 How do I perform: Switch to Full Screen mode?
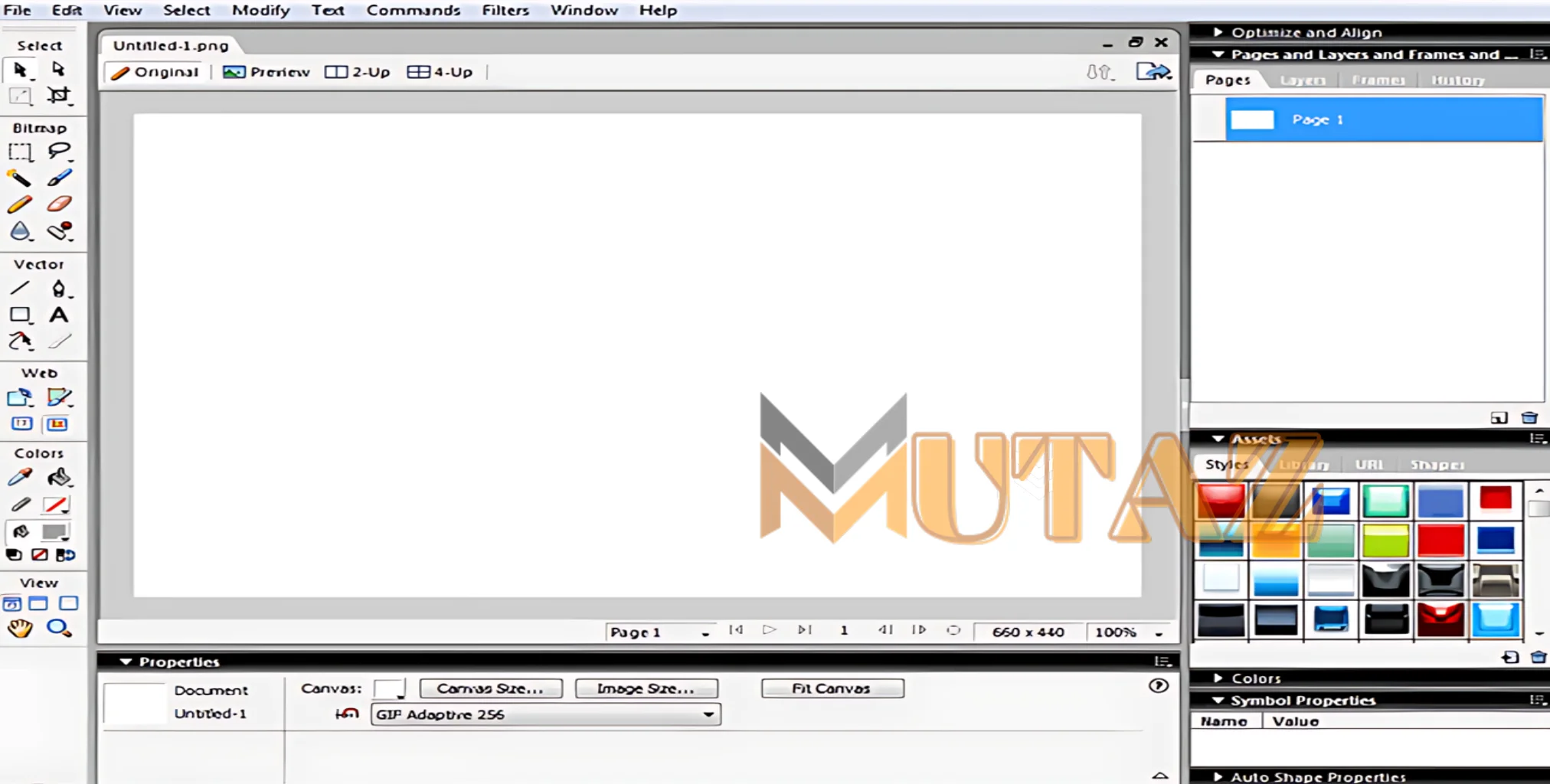pyautogui.click(x=68, y=603)
